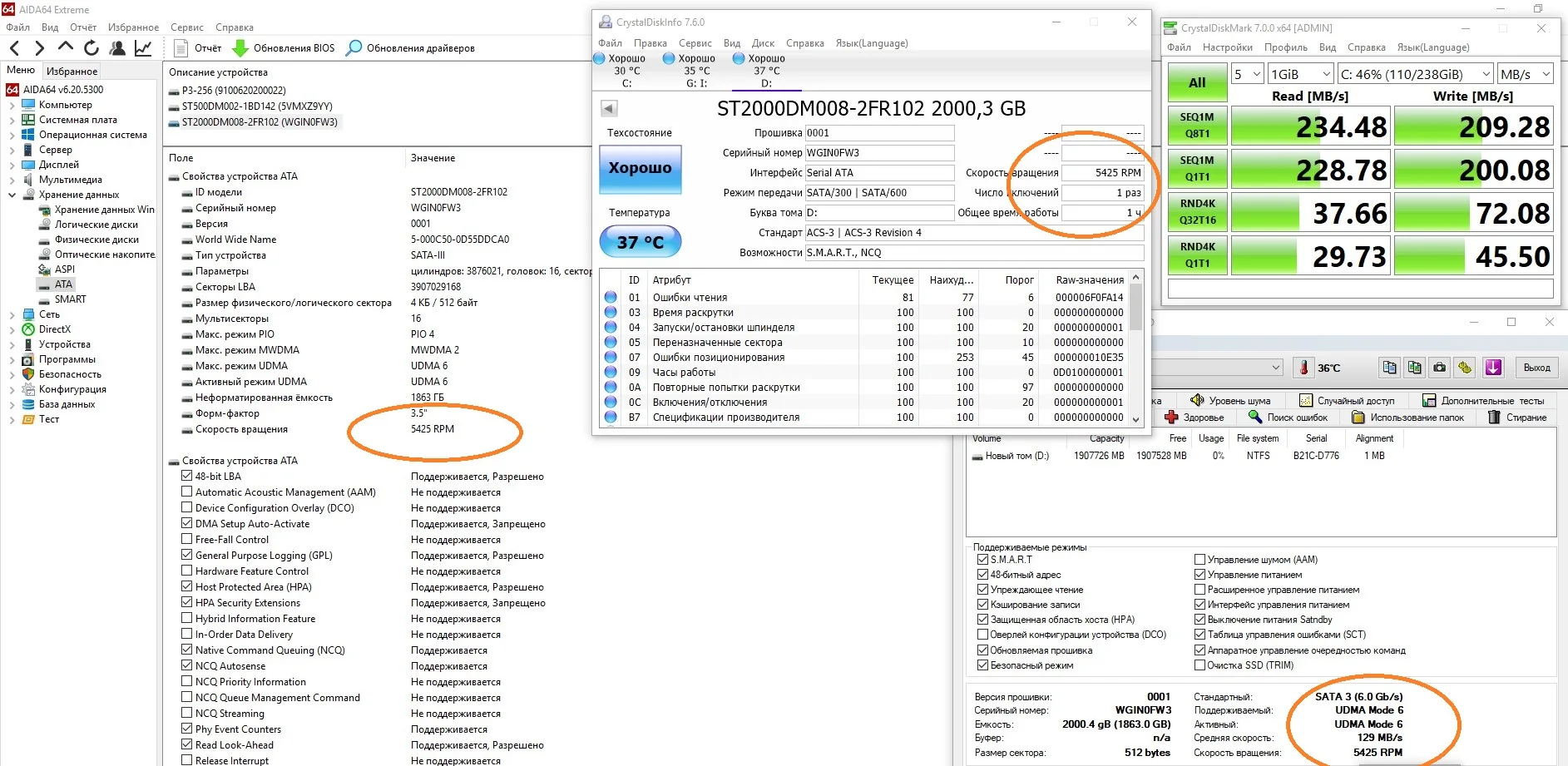Click the gray back triangle in CrystalDiskInfo
This screenshot has width=1568, height=766.
click(x=609, y=108)
